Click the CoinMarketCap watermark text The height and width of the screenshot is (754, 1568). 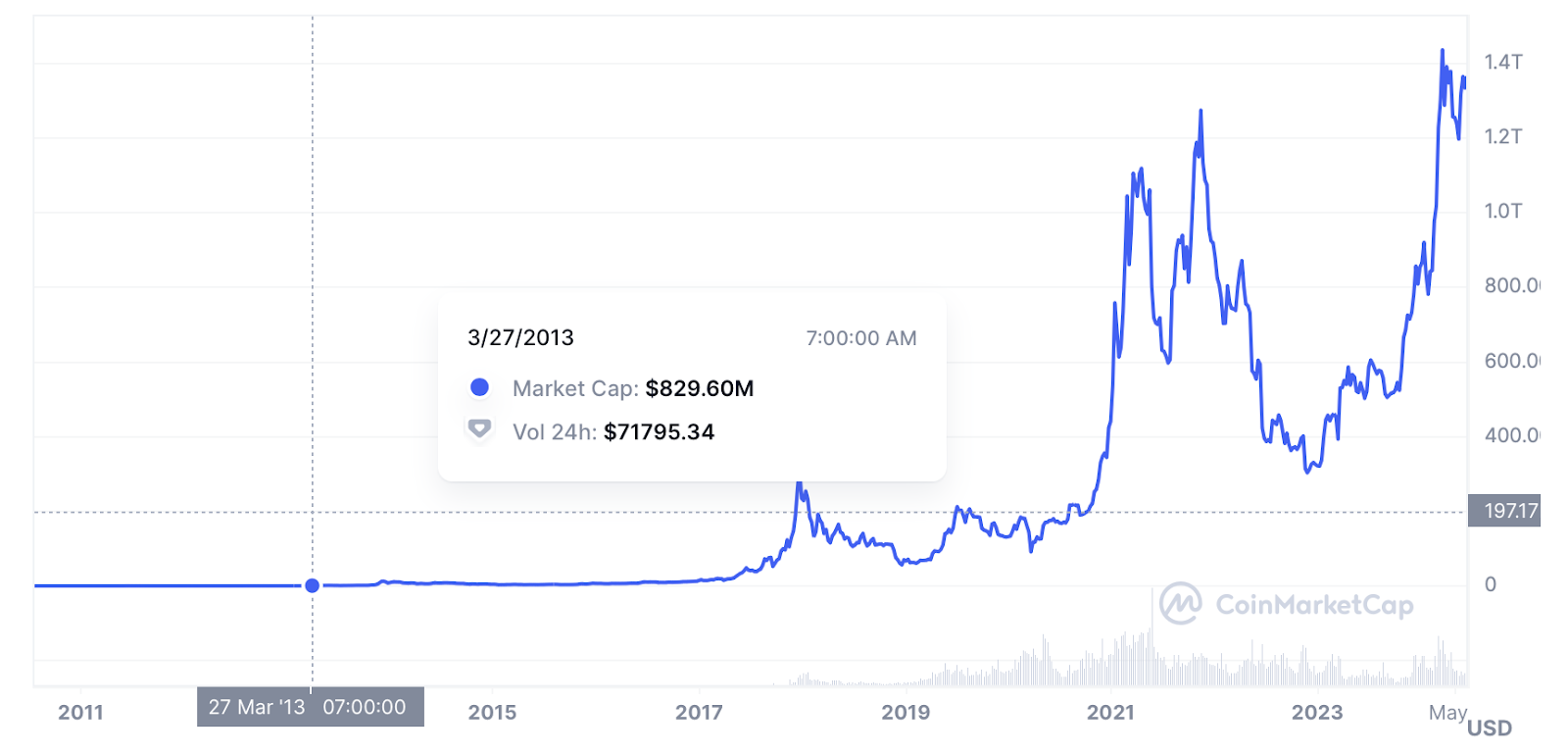click(1314, 605)
